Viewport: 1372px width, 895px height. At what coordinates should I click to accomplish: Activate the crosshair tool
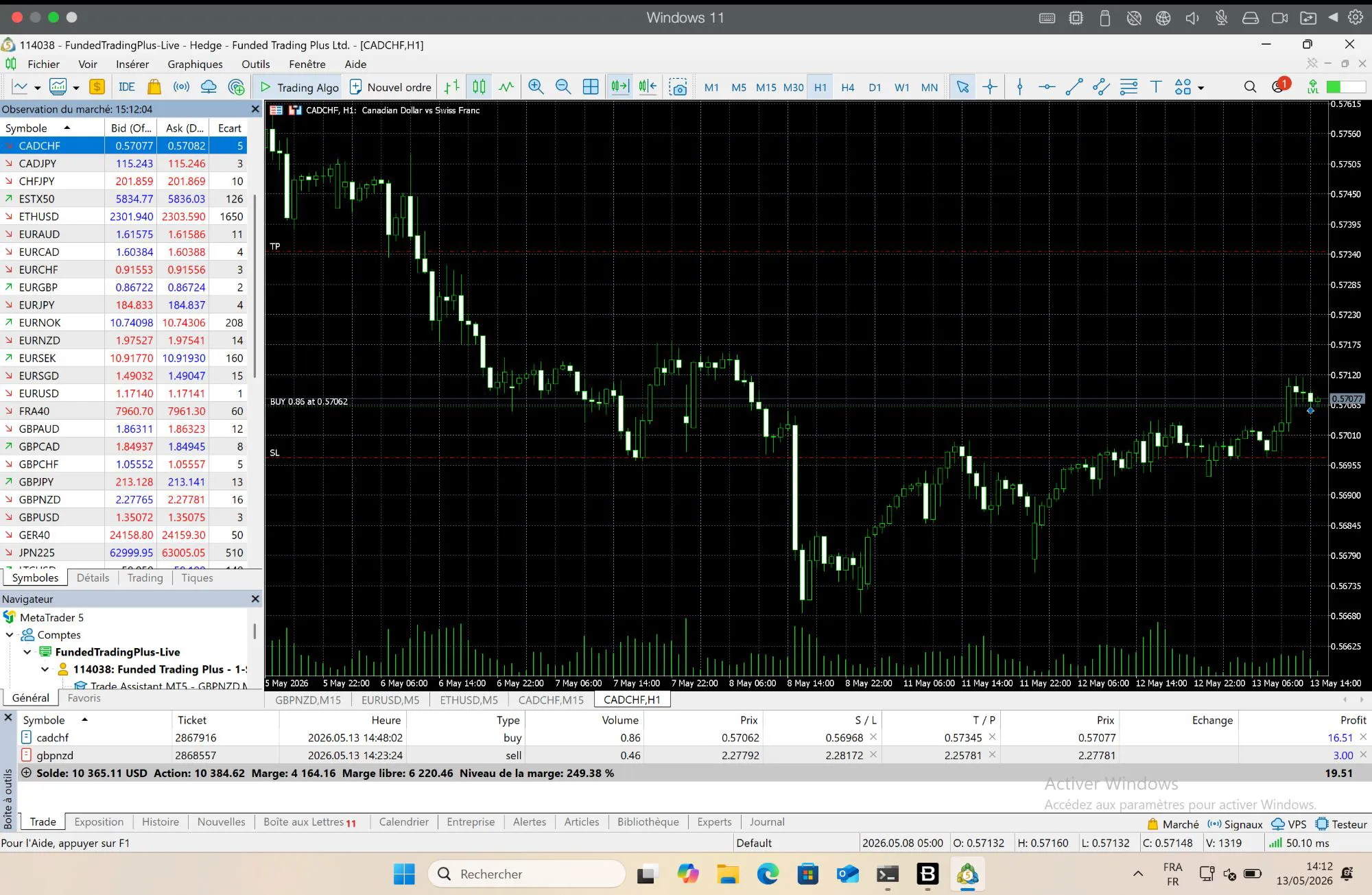click(990, 87)
